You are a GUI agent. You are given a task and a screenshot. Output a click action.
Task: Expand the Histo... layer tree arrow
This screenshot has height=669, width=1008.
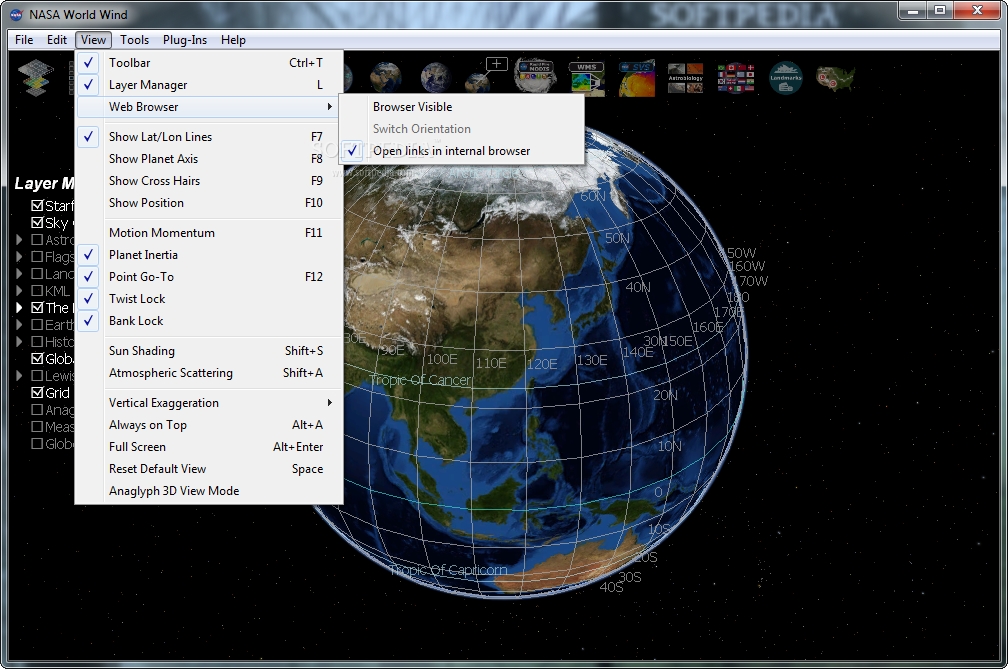[19, 341]
